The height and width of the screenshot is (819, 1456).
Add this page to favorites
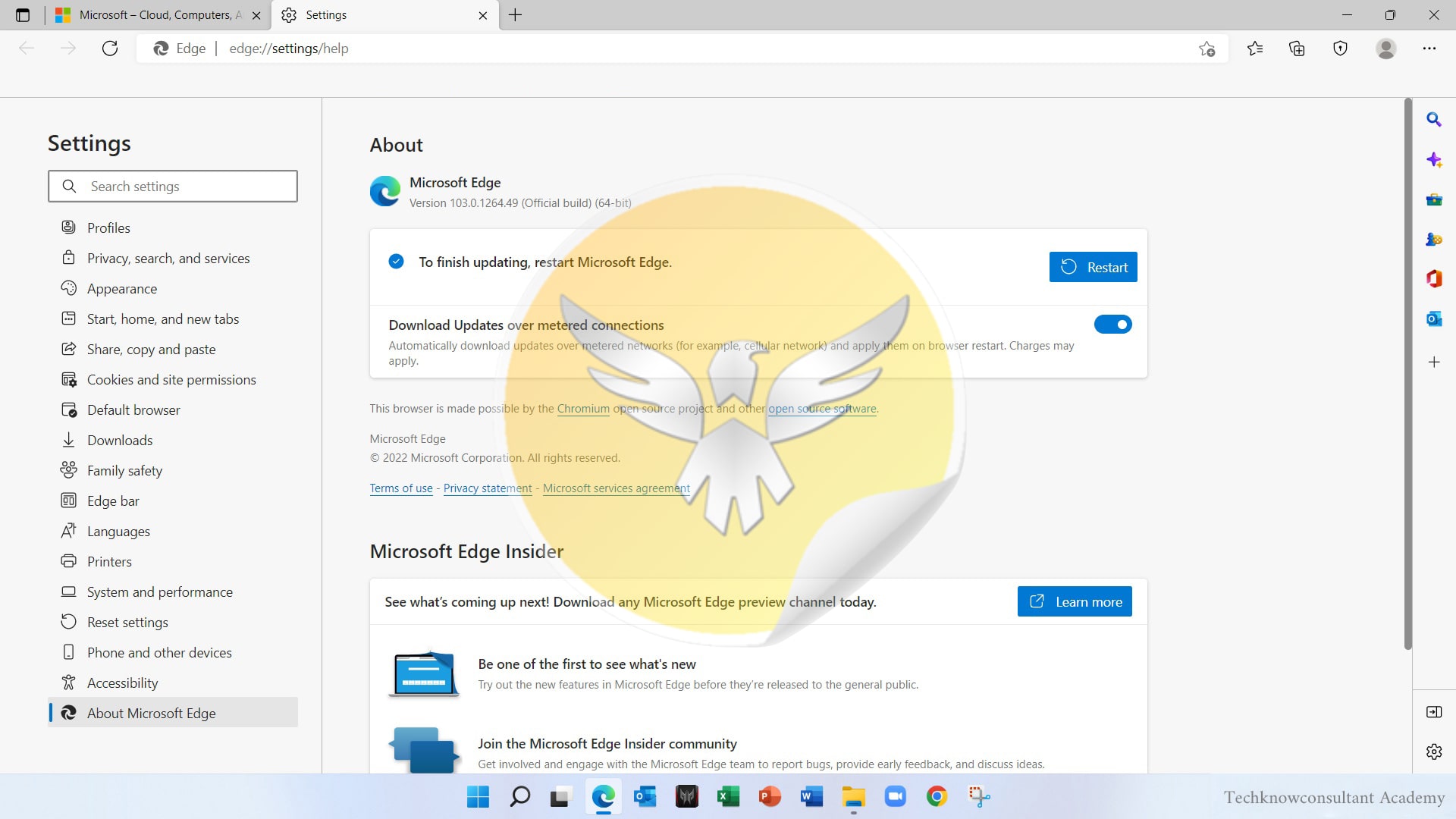[1207, 49]
